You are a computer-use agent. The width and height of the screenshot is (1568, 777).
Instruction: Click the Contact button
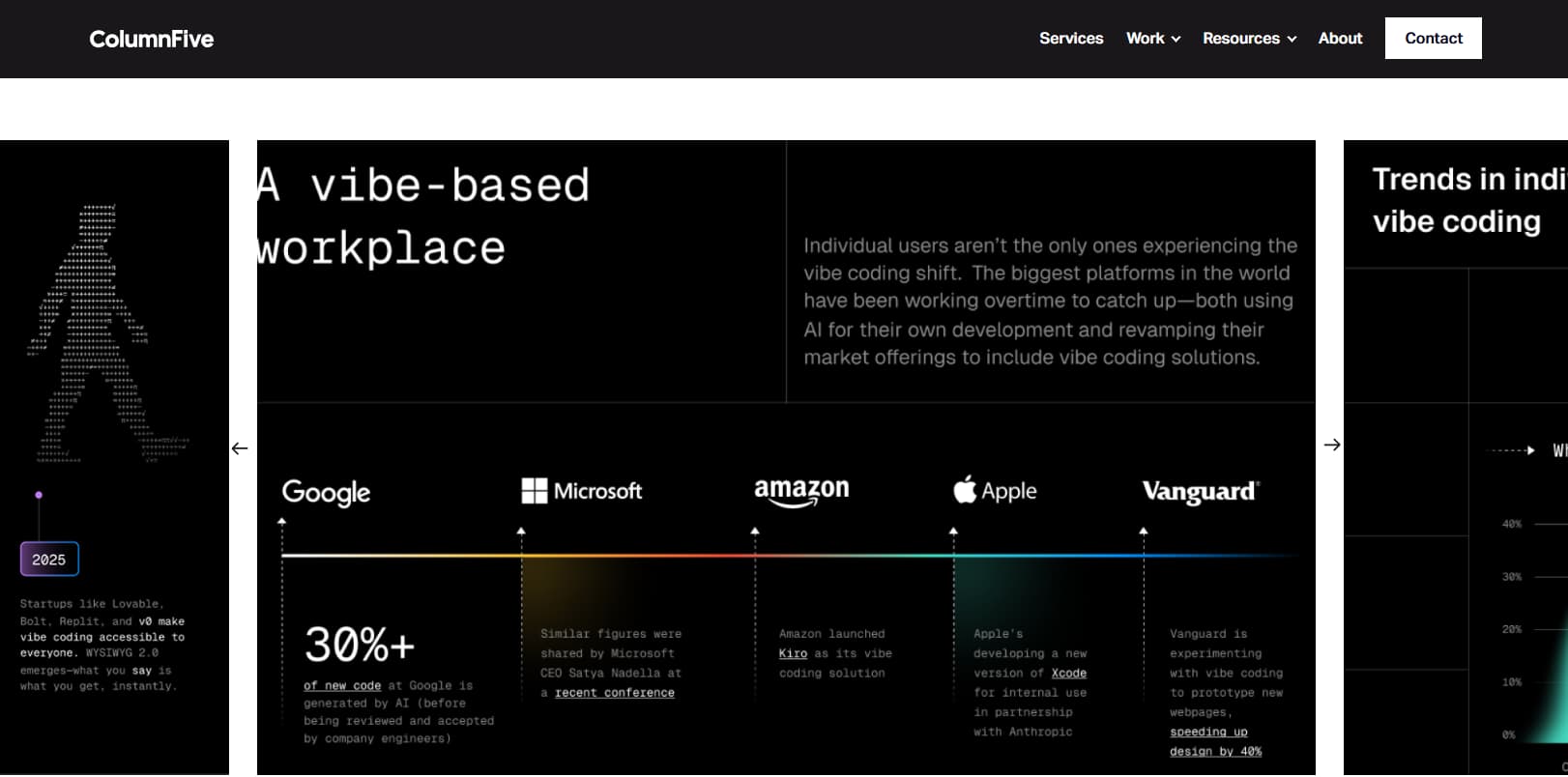coord(1434,39)
